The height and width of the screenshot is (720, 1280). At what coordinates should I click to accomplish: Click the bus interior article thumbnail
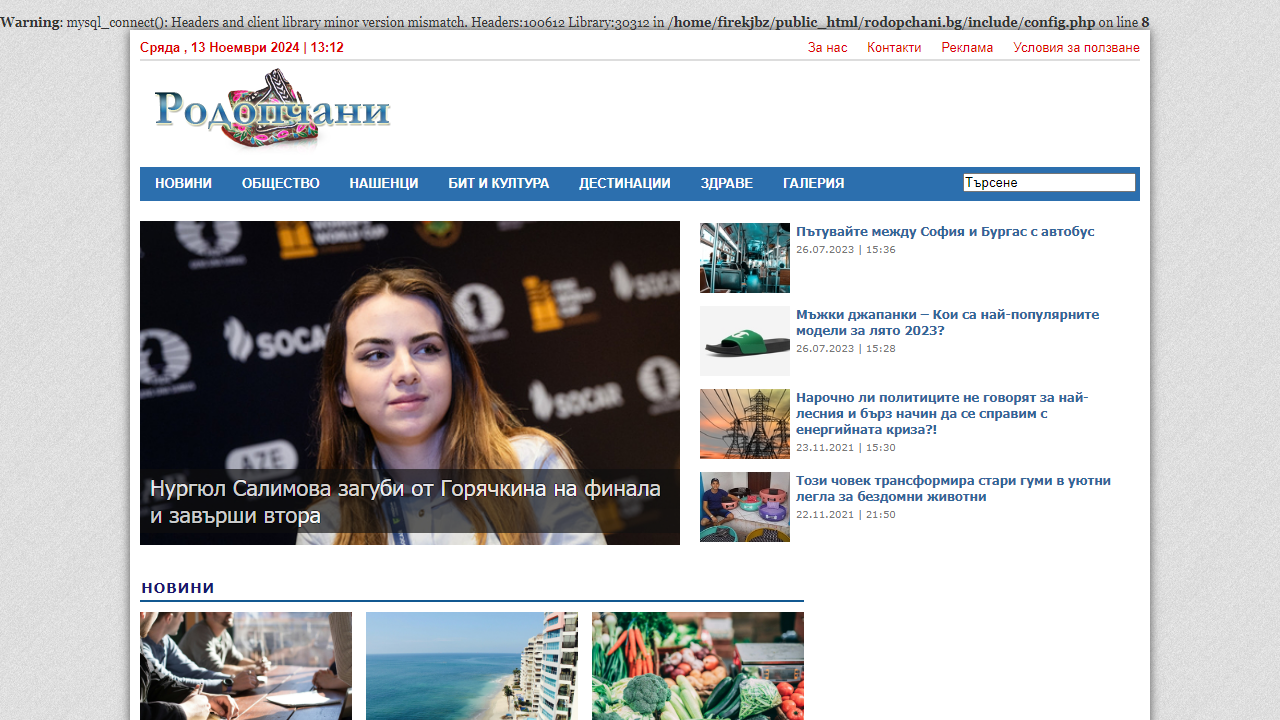[744, 258]
